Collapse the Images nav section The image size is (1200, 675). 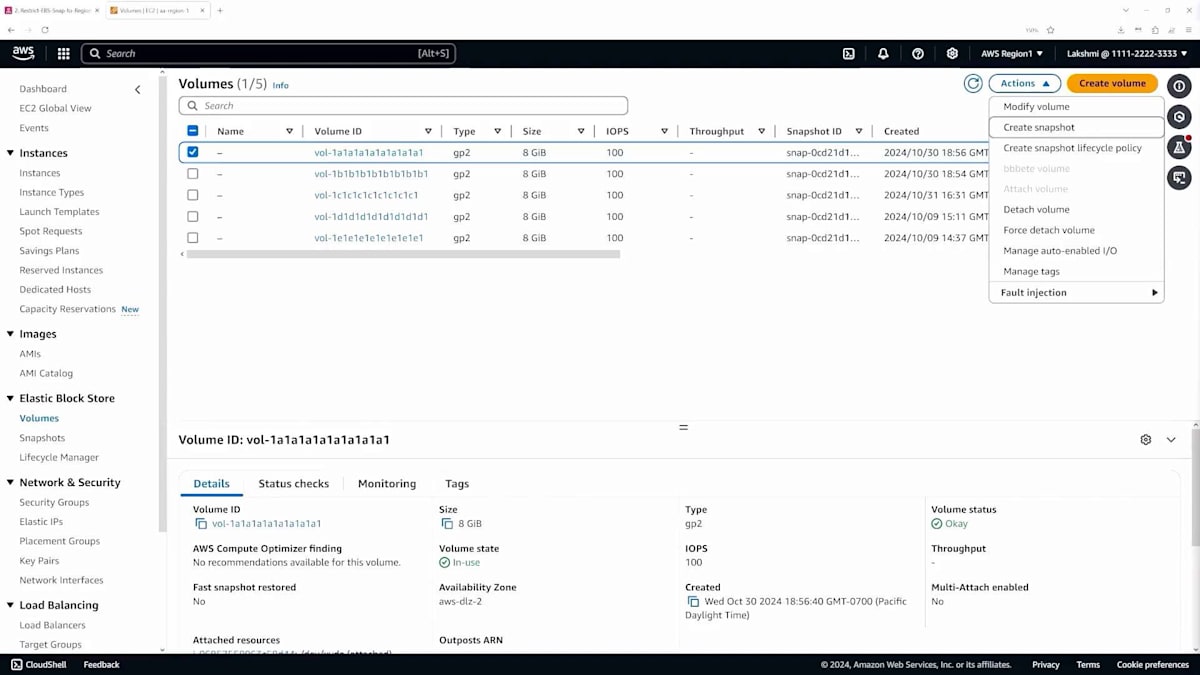click(11, 334)
